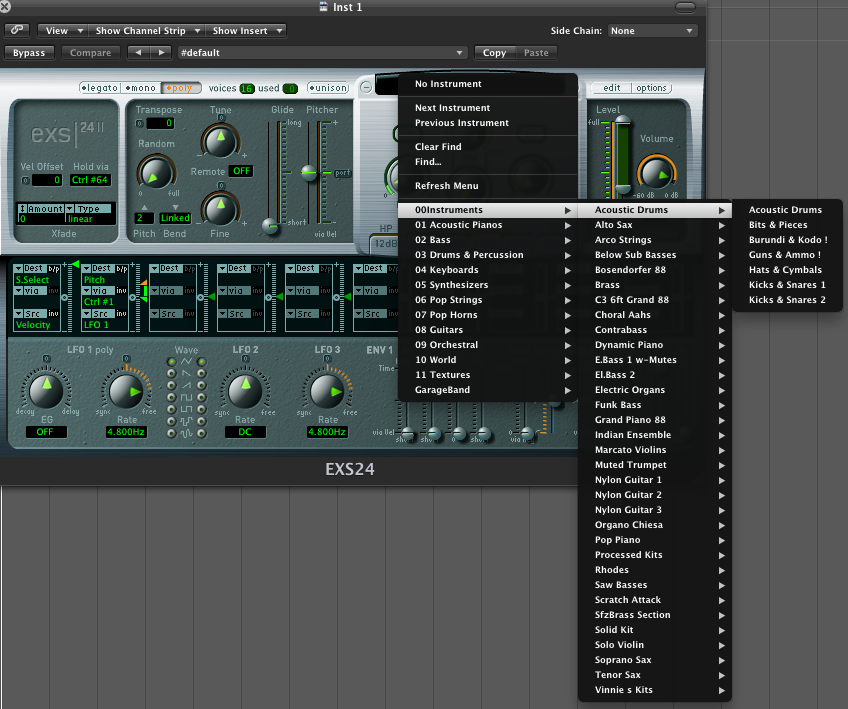Viewport: 848px width, 709px height.
Task: Click the Bypass button
Action: 29,52
